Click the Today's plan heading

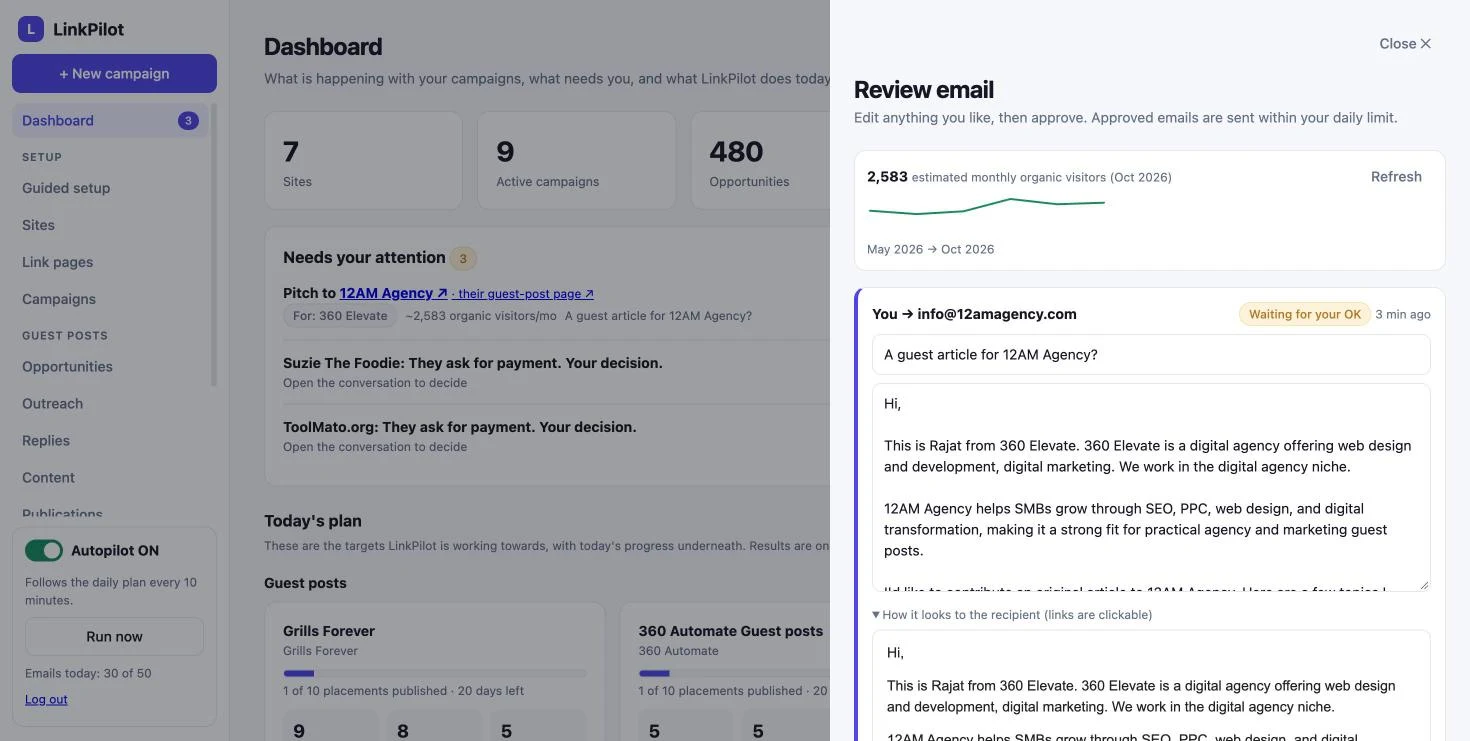pos(313,521)
